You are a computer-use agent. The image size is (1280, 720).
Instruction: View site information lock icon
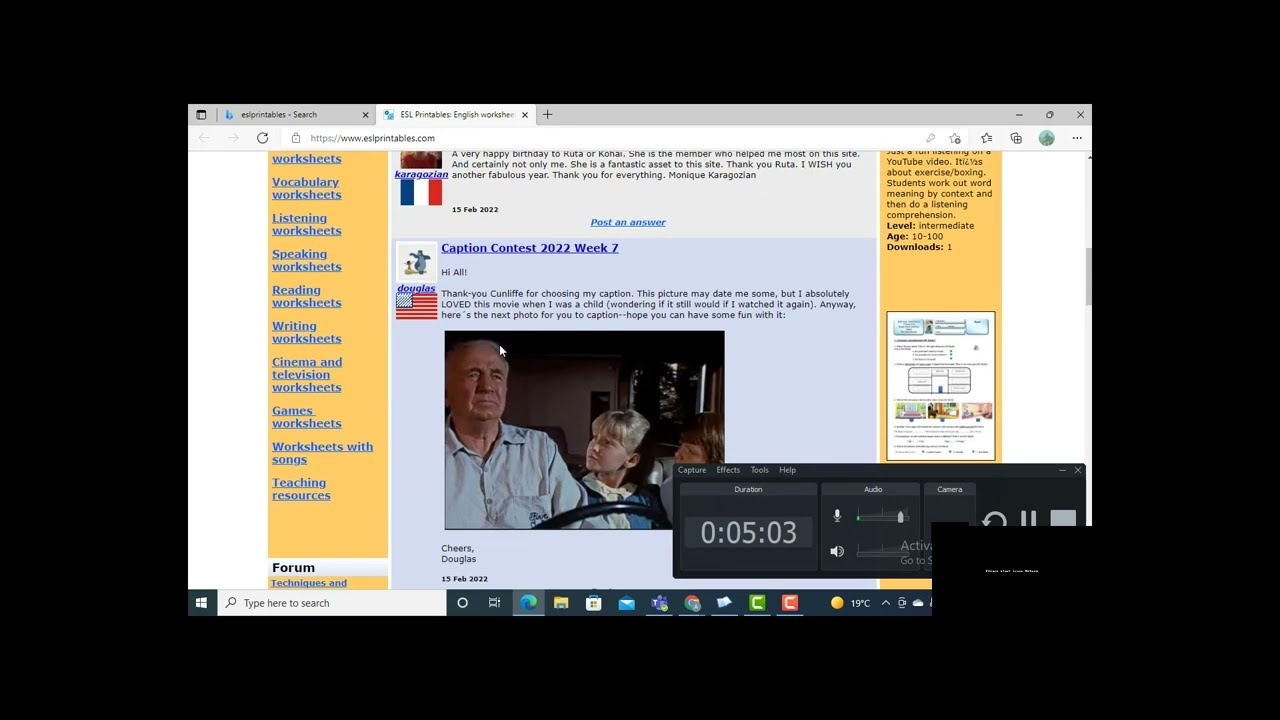(x=296, y=138)
